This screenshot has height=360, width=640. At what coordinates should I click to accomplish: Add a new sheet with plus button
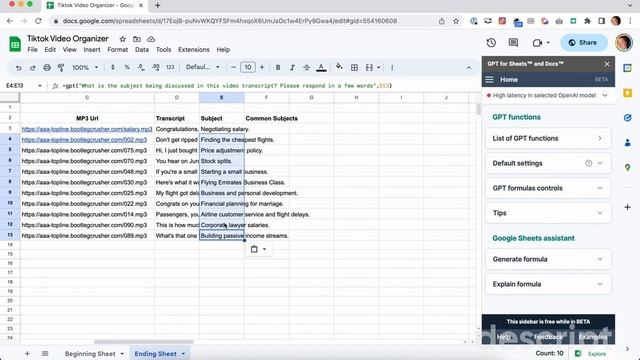27,354
